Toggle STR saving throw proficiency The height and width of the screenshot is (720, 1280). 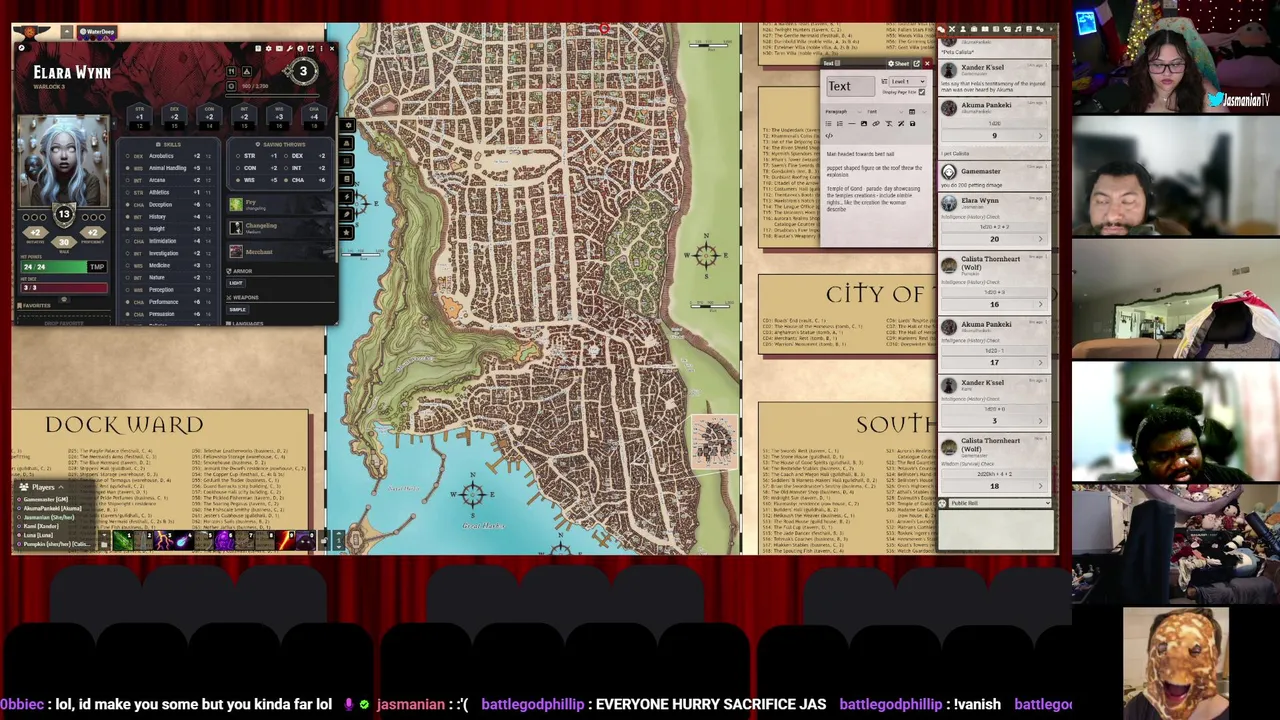click(238, 156)
